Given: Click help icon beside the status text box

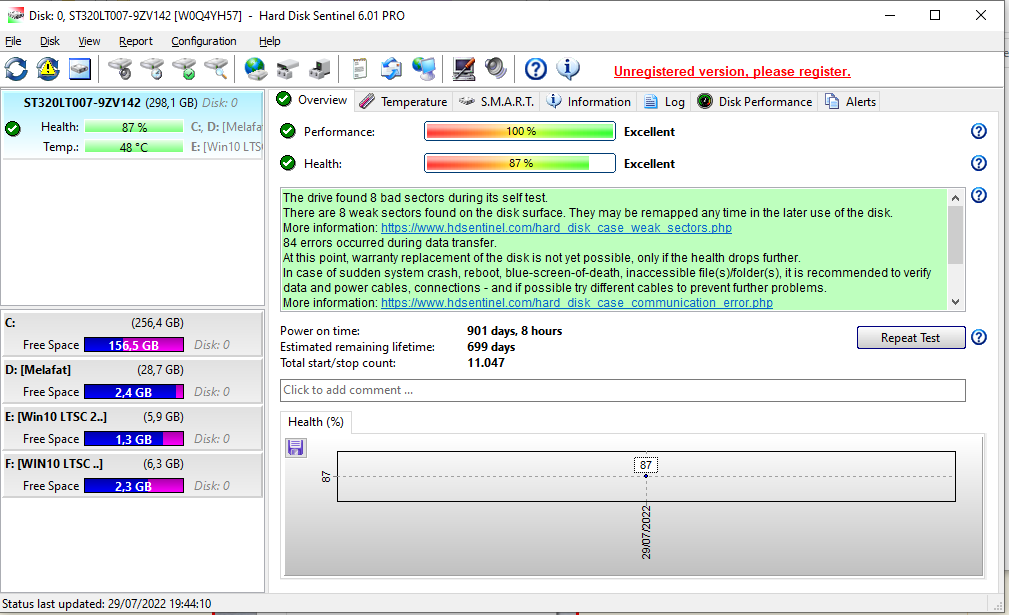Looking at the screenshot, I should [x=979, y=196].
